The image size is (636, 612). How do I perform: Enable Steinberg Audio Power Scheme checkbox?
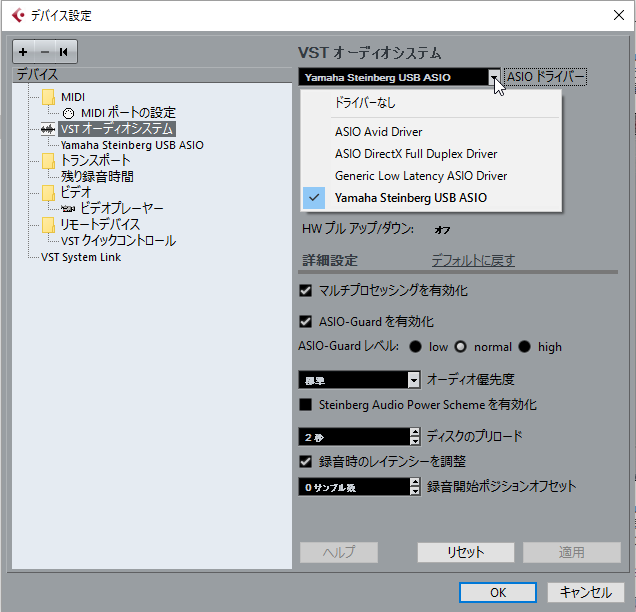pyautogui.click(x=306, y=405)
